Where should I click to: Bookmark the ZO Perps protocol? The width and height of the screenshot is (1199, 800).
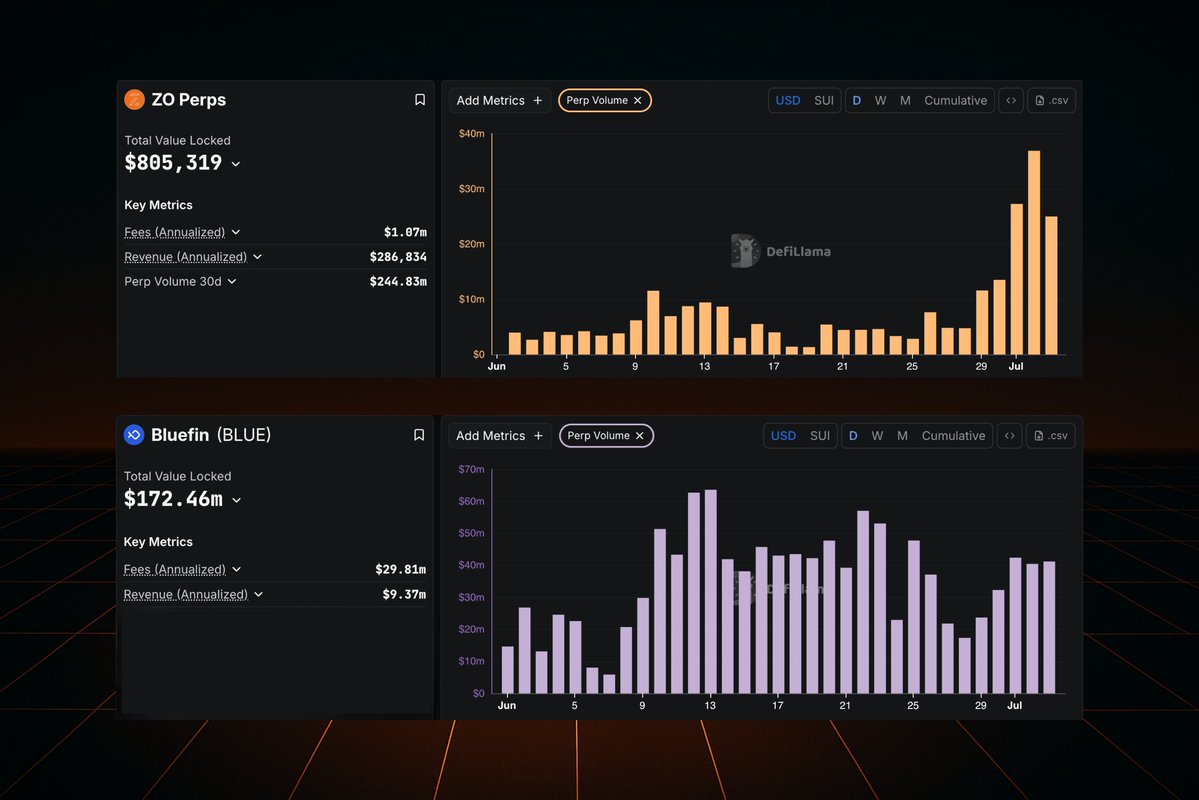point(420,100)
